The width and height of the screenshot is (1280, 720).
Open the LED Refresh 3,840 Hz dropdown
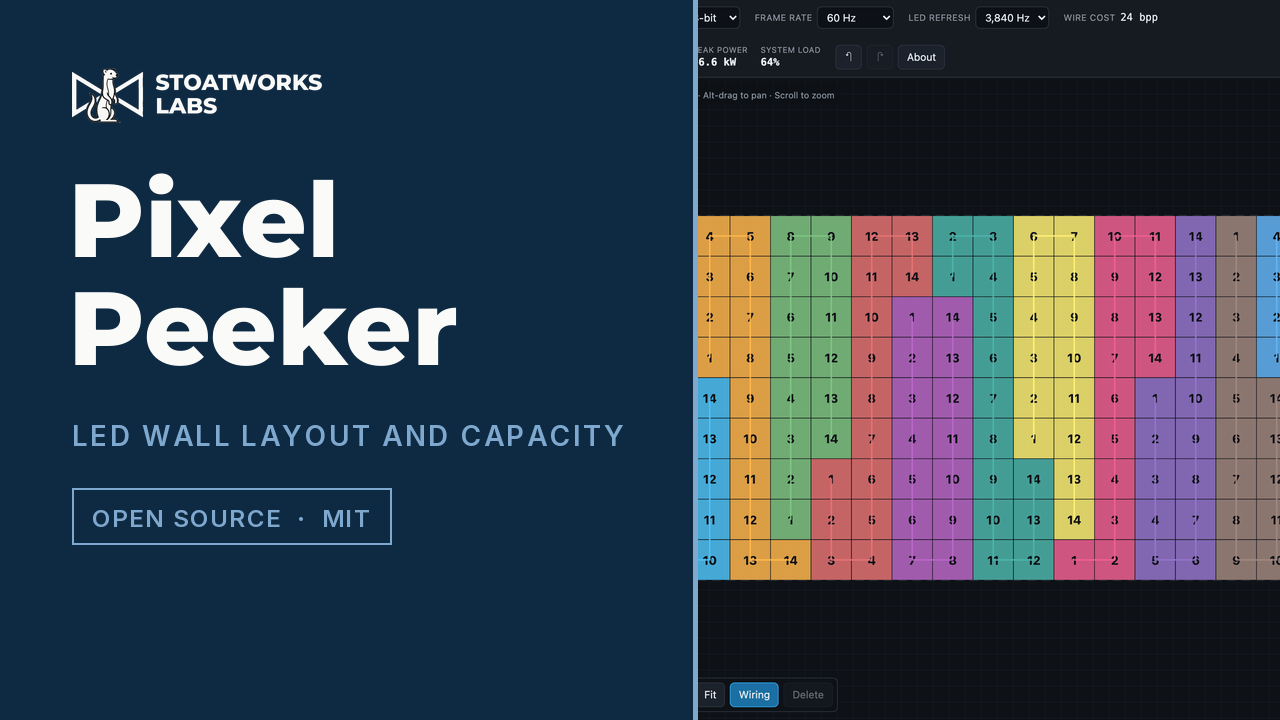(1012, 18)
